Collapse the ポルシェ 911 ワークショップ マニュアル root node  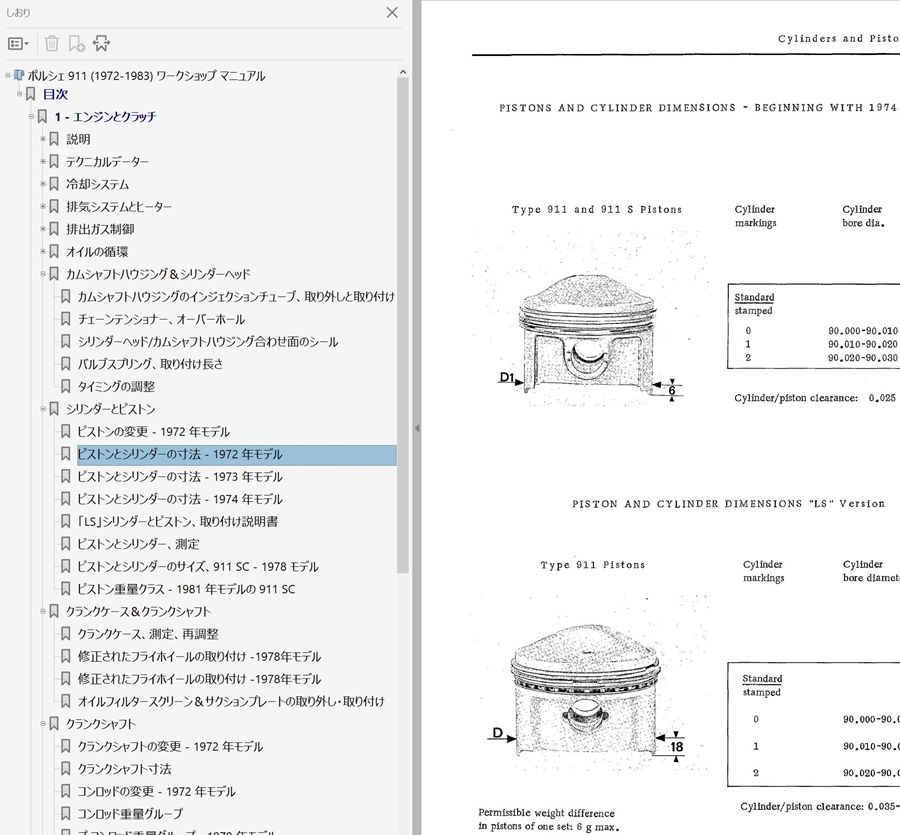pos(8,76)
